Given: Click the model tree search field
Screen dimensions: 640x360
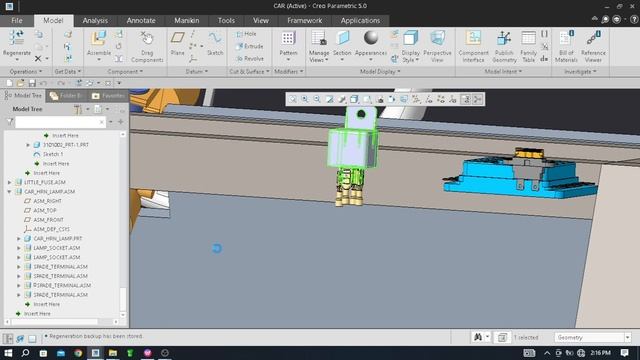Looking at the screenshot, I should (60, 122).
